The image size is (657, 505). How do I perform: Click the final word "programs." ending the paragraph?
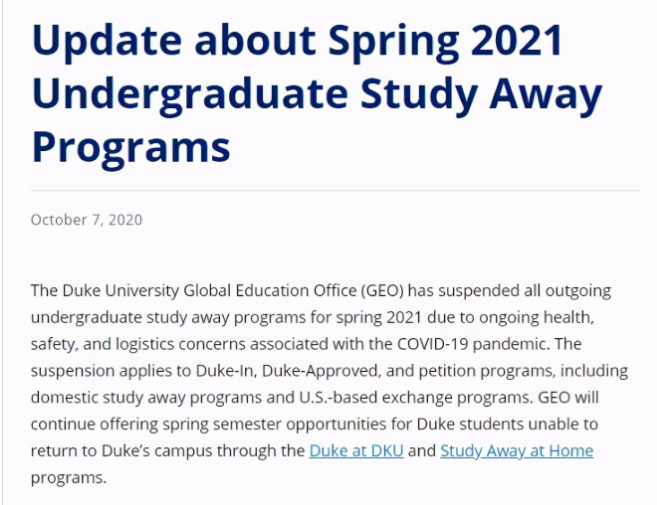point(68,477)
